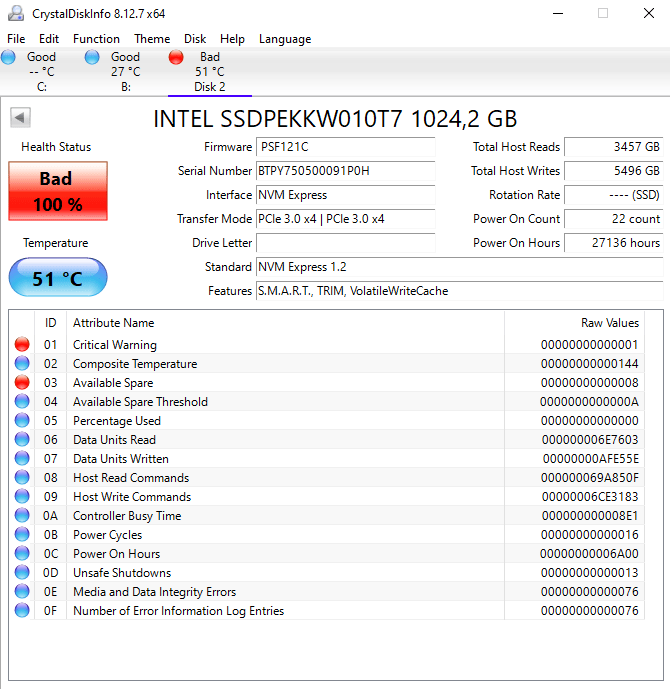This screenshot has width=670, height=689.
Task: Click the blue Good status icon for C:
Action: tap(9, 58)
